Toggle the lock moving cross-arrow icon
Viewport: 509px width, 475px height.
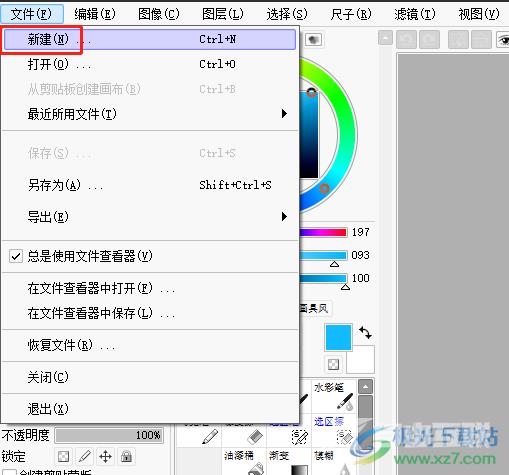[x=105, y=456]
